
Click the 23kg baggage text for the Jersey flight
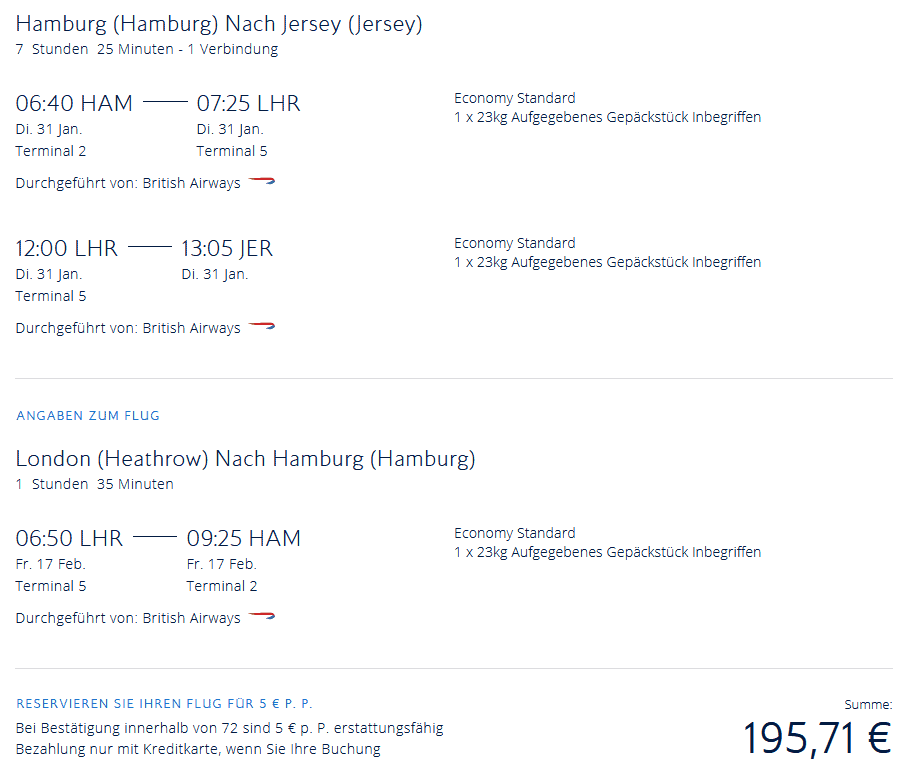pyautogui.click(x=607, y=262)
